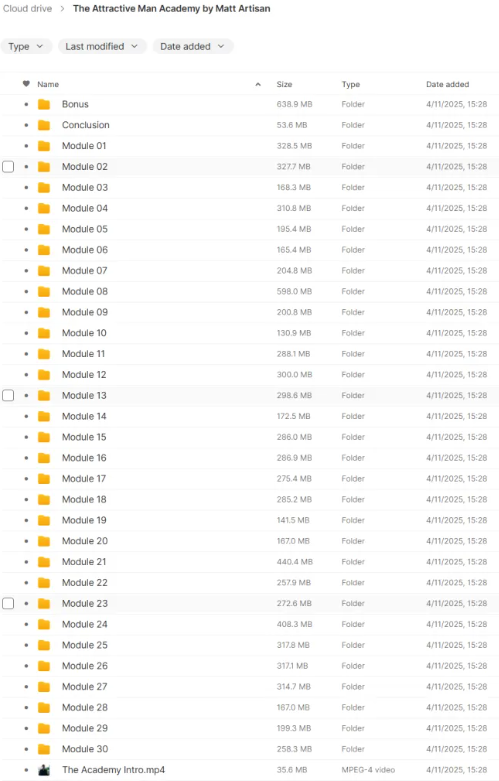Click the Module 19 folder icon
The height and width of the screenshot is (781, 499).
44,521
